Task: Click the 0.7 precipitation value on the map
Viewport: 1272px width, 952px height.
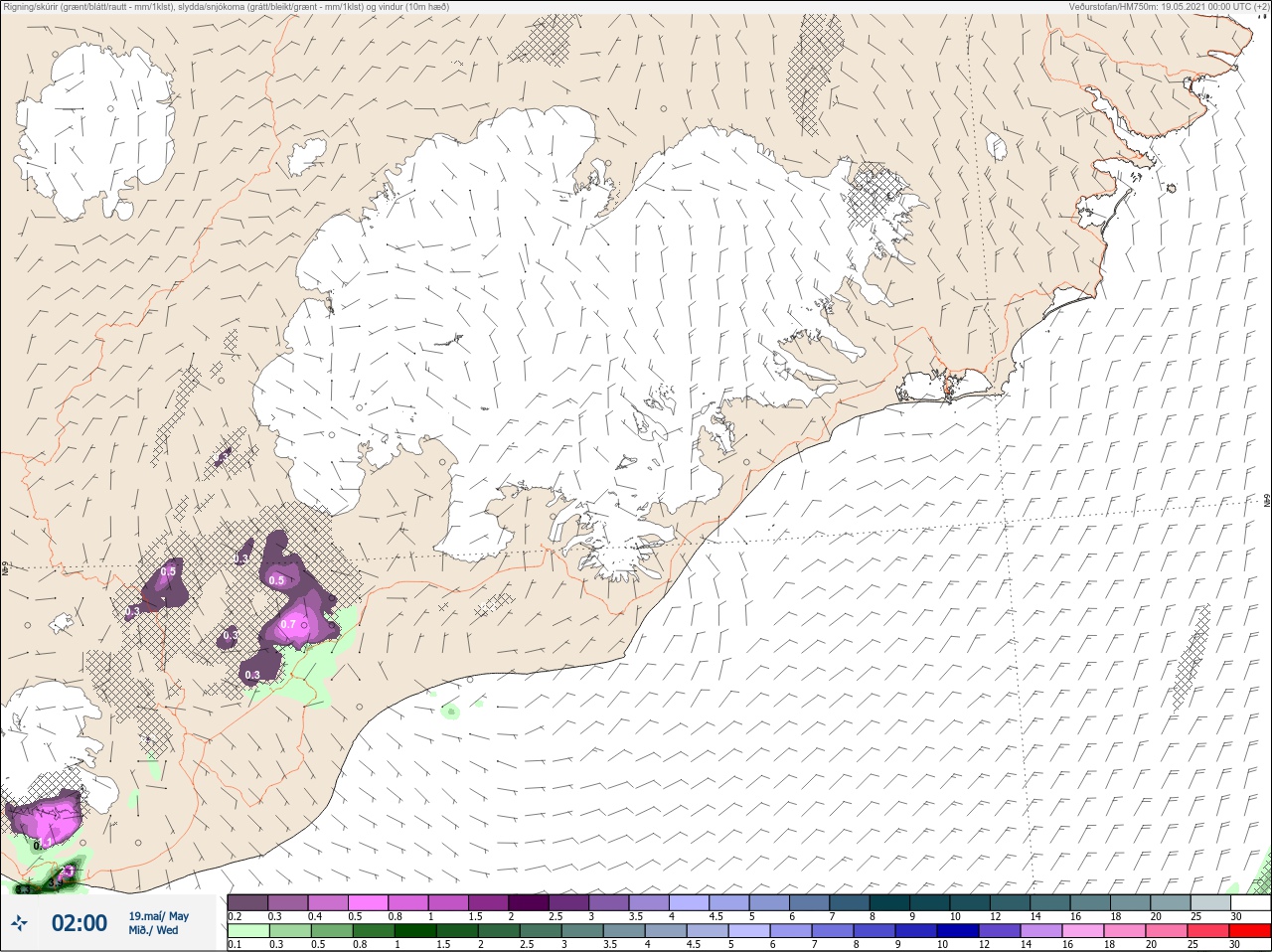Action: pyautogui.click(x=288, y=624)
